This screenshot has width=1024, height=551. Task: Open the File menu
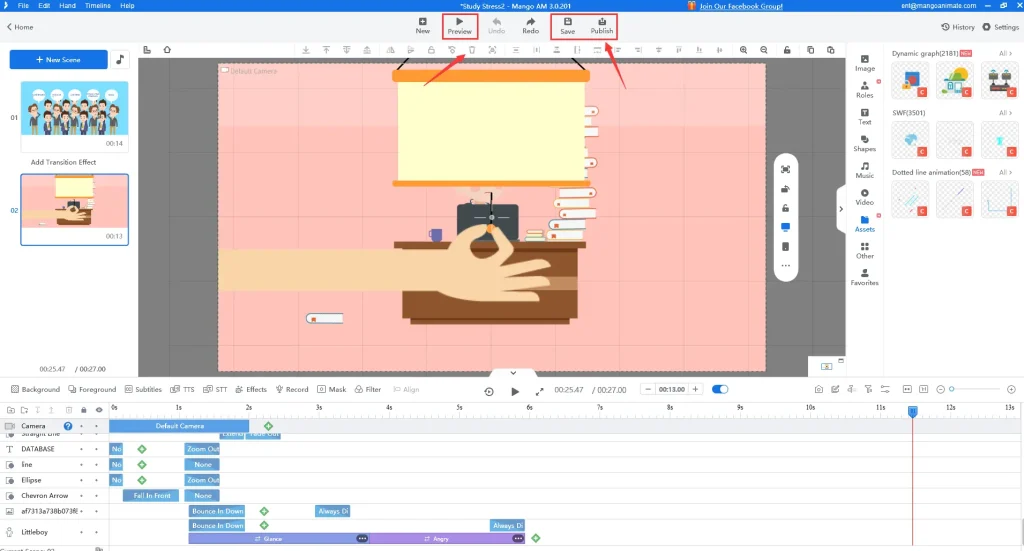23,6
